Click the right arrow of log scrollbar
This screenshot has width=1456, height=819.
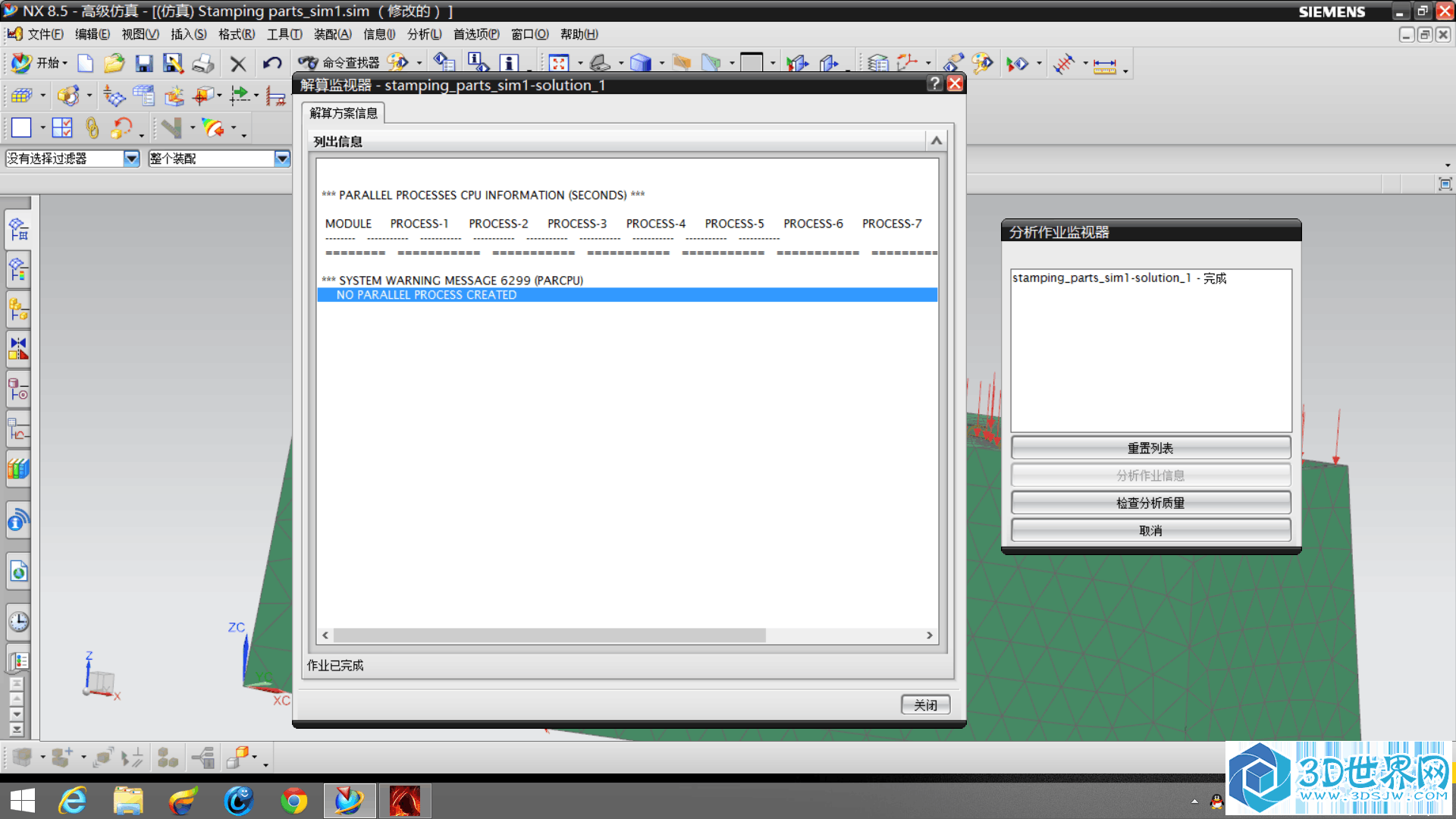click(930, 635)
